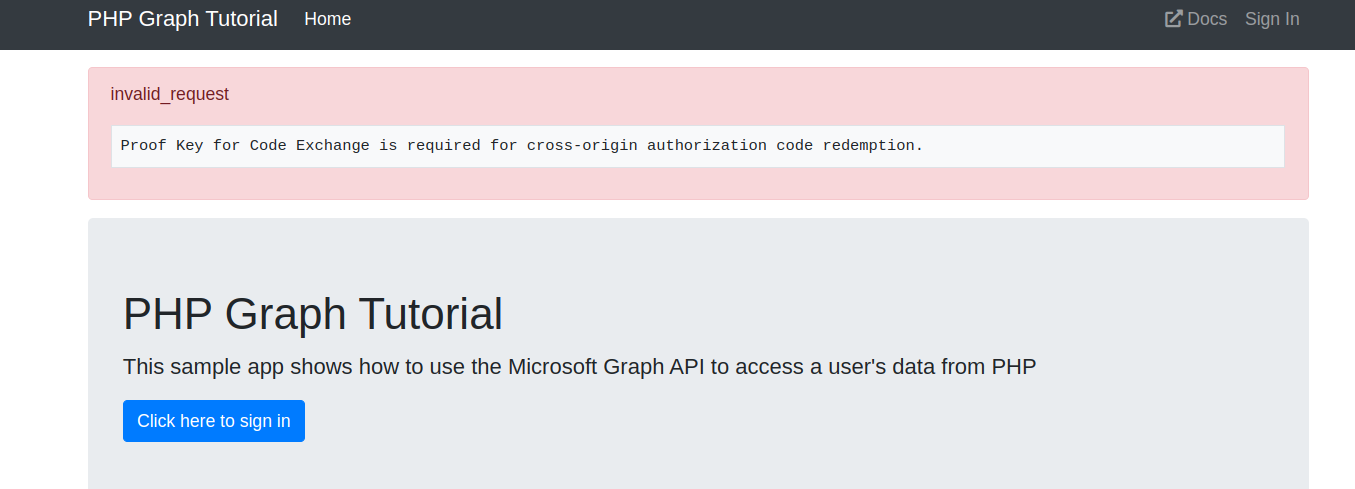This screenshot has height=489, width=1355.
Task: Go to the Home nav item
Action: click(x=328, y=19)
